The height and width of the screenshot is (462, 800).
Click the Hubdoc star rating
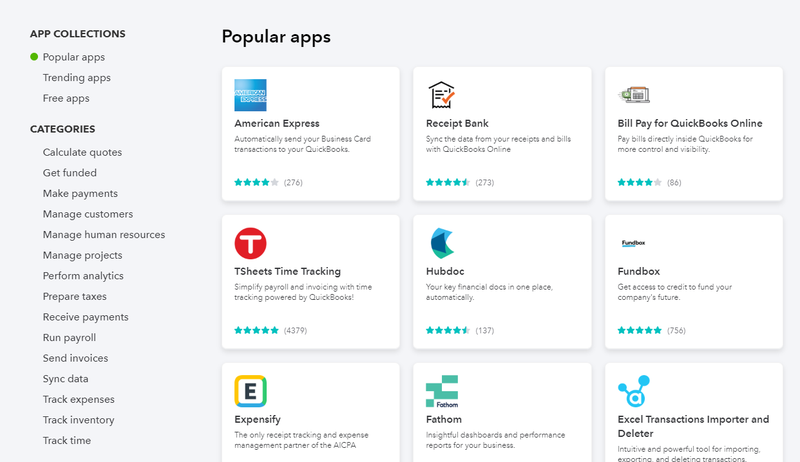pyautogui.click(x=448, y=330)
